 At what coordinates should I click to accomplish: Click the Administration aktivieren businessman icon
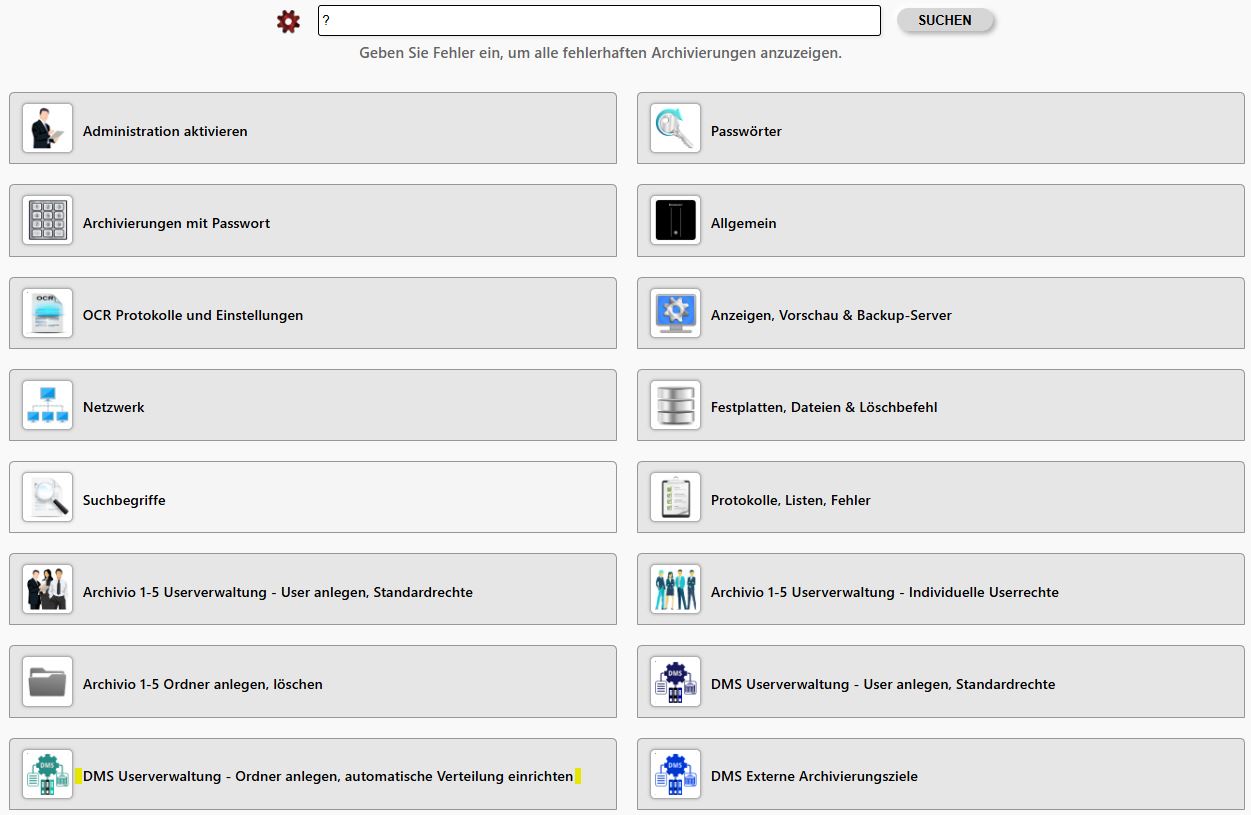(47, 129)
